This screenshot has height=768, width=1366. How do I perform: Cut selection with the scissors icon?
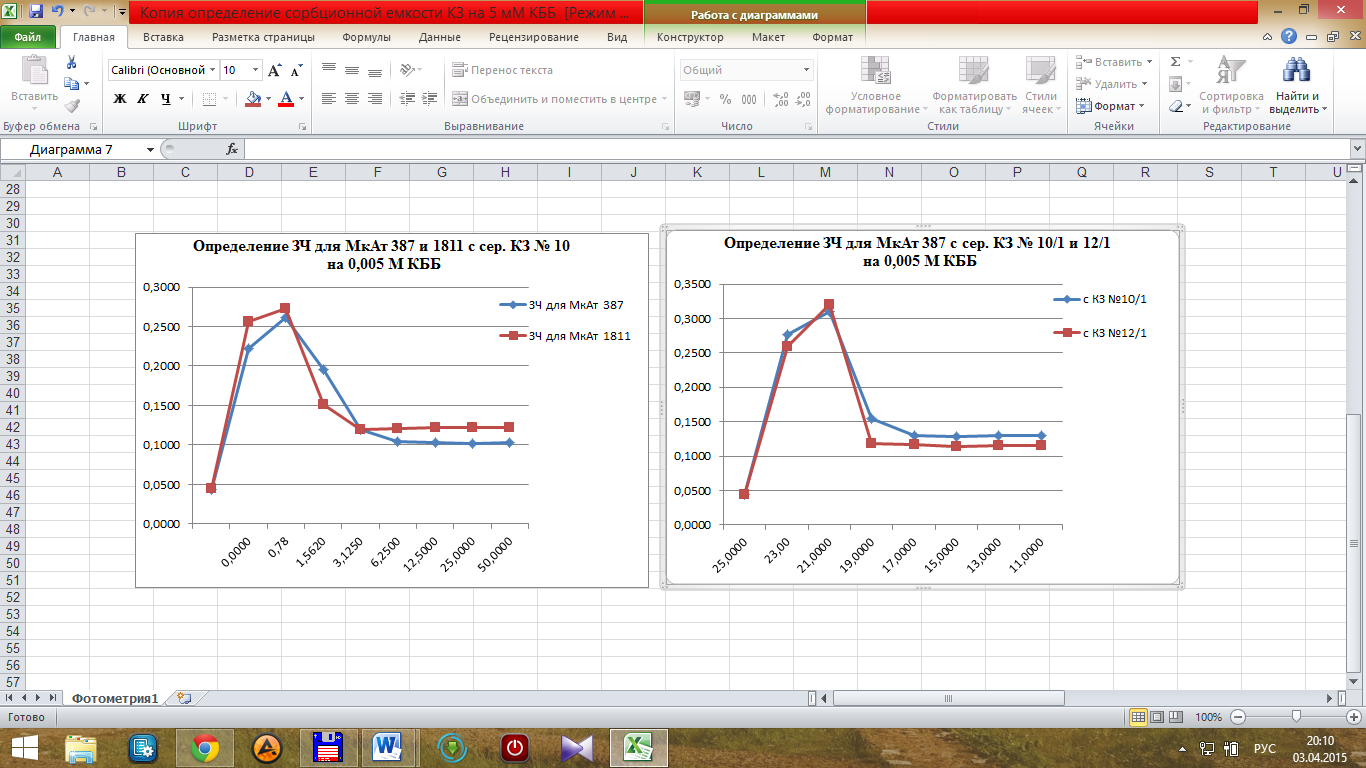pos(71,63)
